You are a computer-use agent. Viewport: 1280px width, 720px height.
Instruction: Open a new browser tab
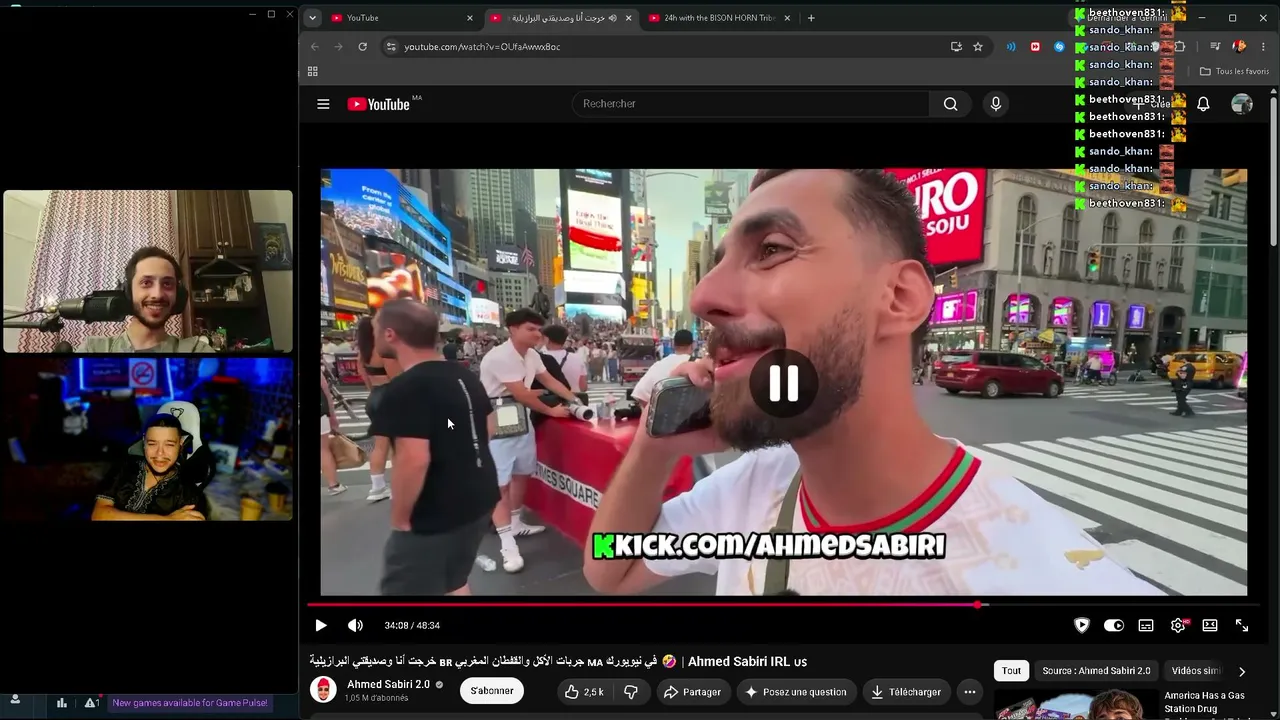811,18
